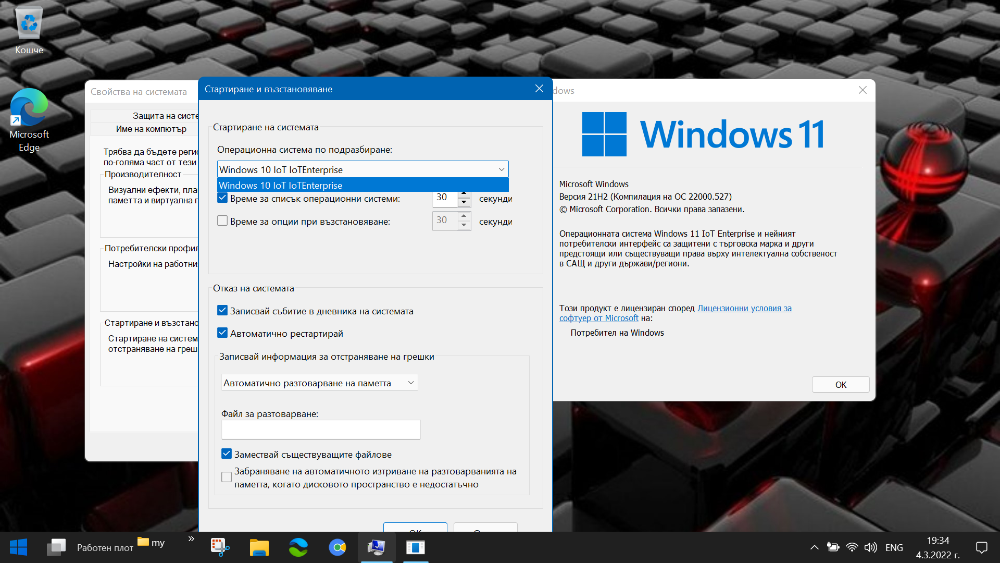Select 'Windows 10 IoT IoTEnterprise' list option
The width and height of the screenshot is (1000, 563).
pyautogui.click(x=363, y=186)
